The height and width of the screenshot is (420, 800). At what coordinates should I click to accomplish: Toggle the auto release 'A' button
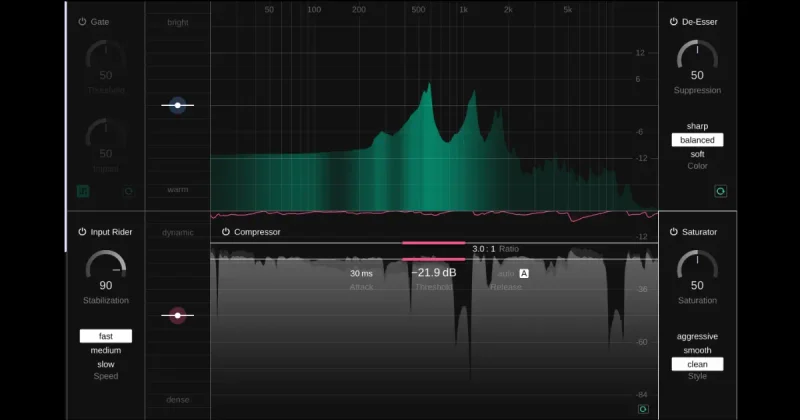point(524,274)
